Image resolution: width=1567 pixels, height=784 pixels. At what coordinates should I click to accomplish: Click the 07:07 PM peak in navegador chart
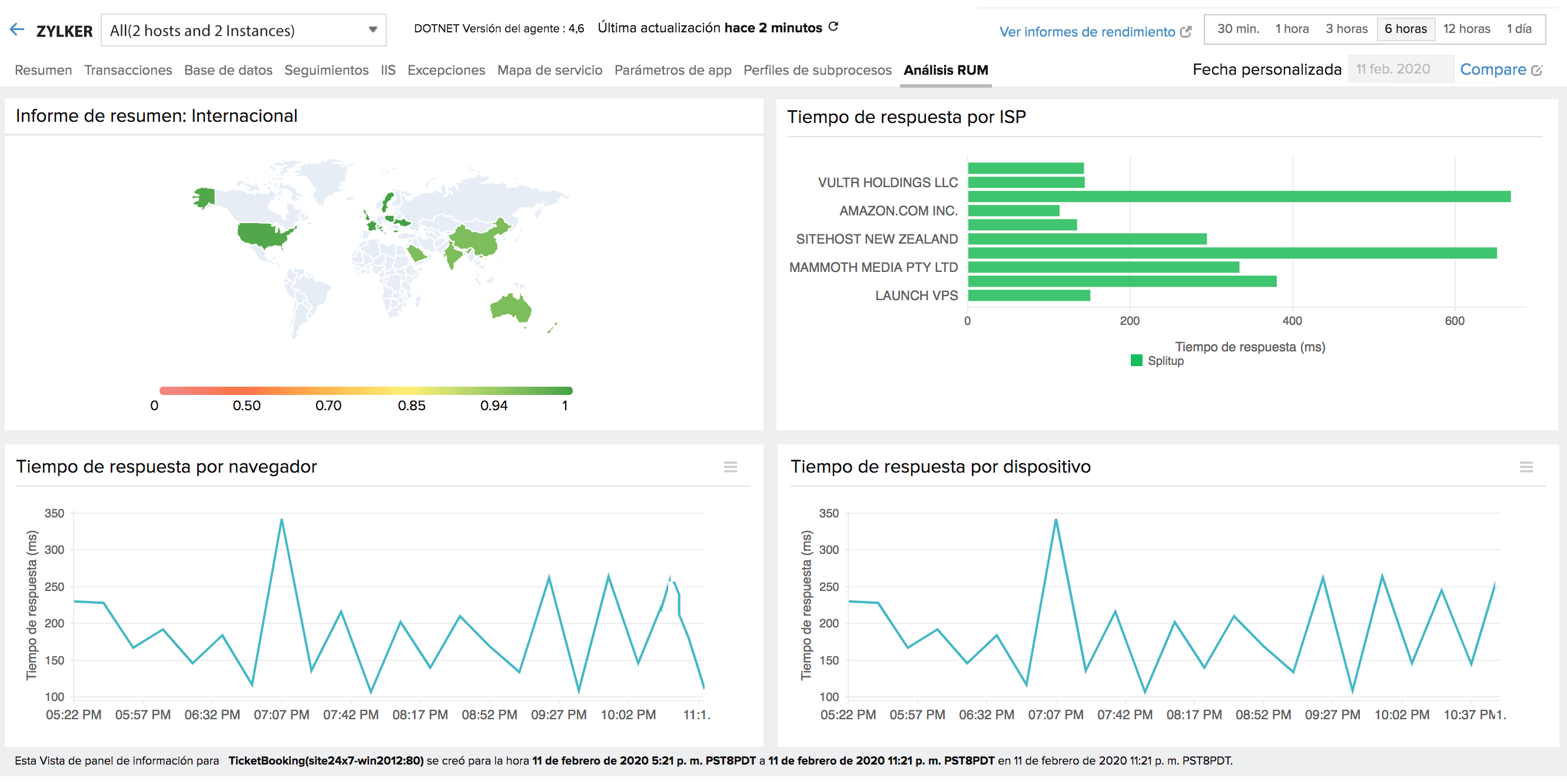281,519
